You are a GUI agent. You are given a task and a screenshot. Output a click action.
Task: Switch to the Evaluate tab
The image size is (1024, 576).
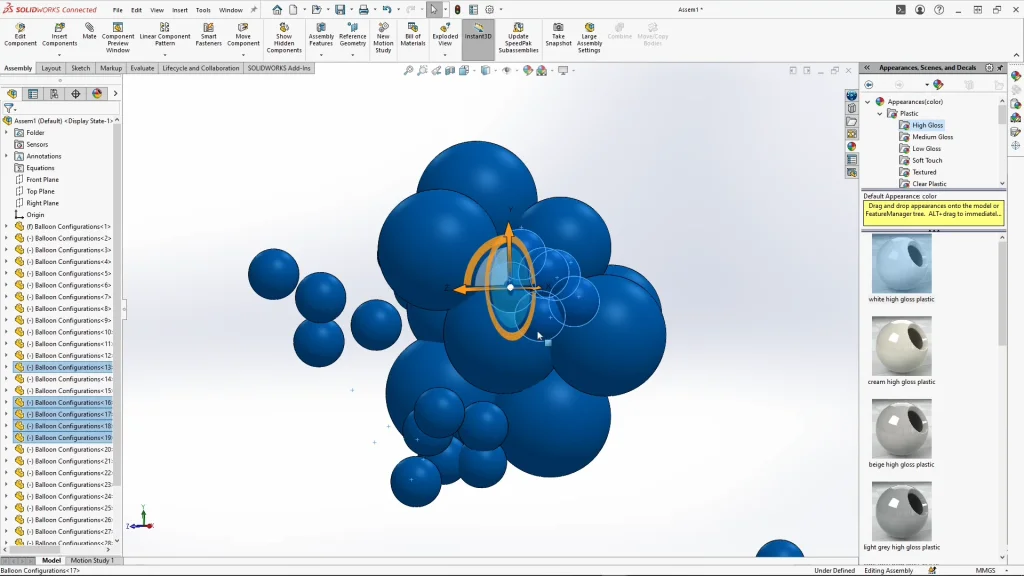[x=142, y=68]
